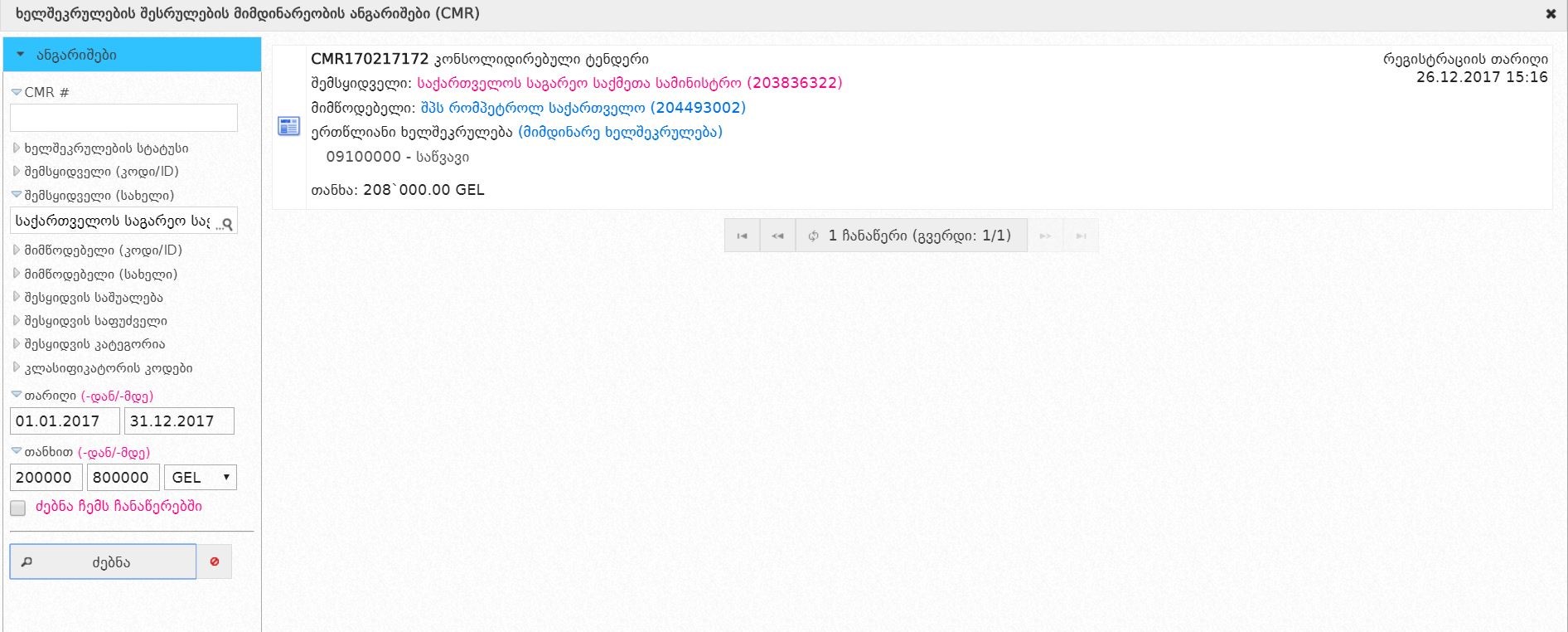Click the 'ძებნა' search button
Screen dimensions: 1568x632
103,562
